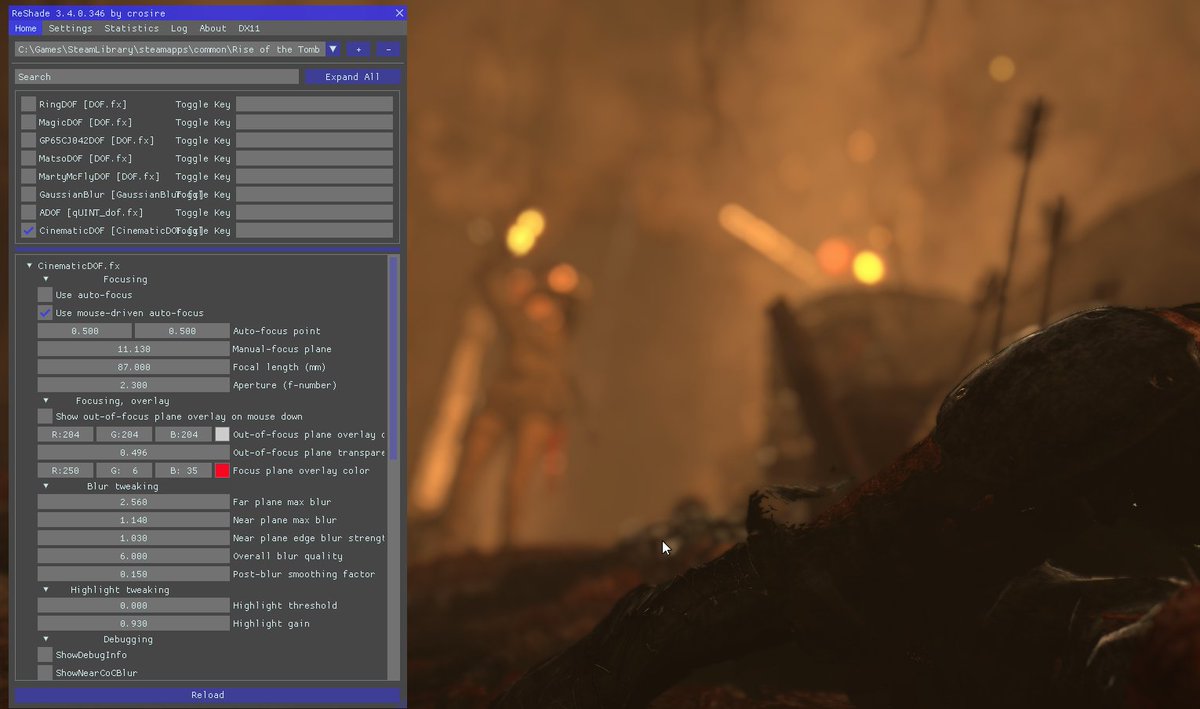Collapse the Blur tweaking section
Image resolution: width=1200 pixels, height=709 pixels.
[45, 486]
